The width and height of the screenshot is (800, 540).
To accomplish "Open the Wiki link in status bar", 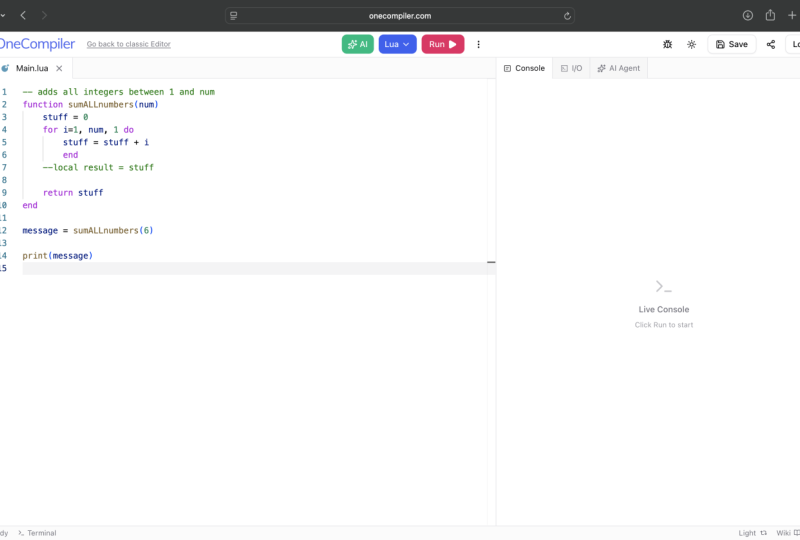I will click(x=788, y=533).
